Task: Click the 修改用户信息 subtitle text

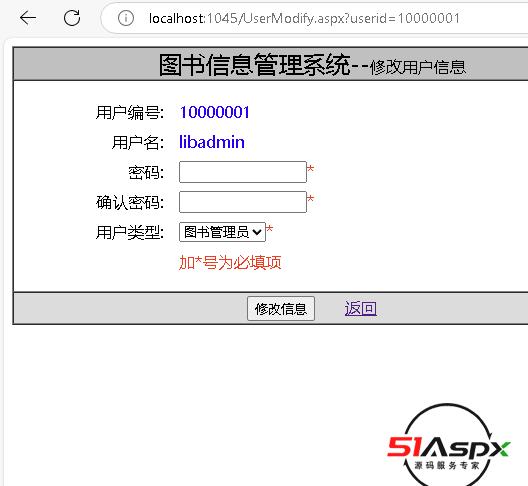Action: (418, 67)
